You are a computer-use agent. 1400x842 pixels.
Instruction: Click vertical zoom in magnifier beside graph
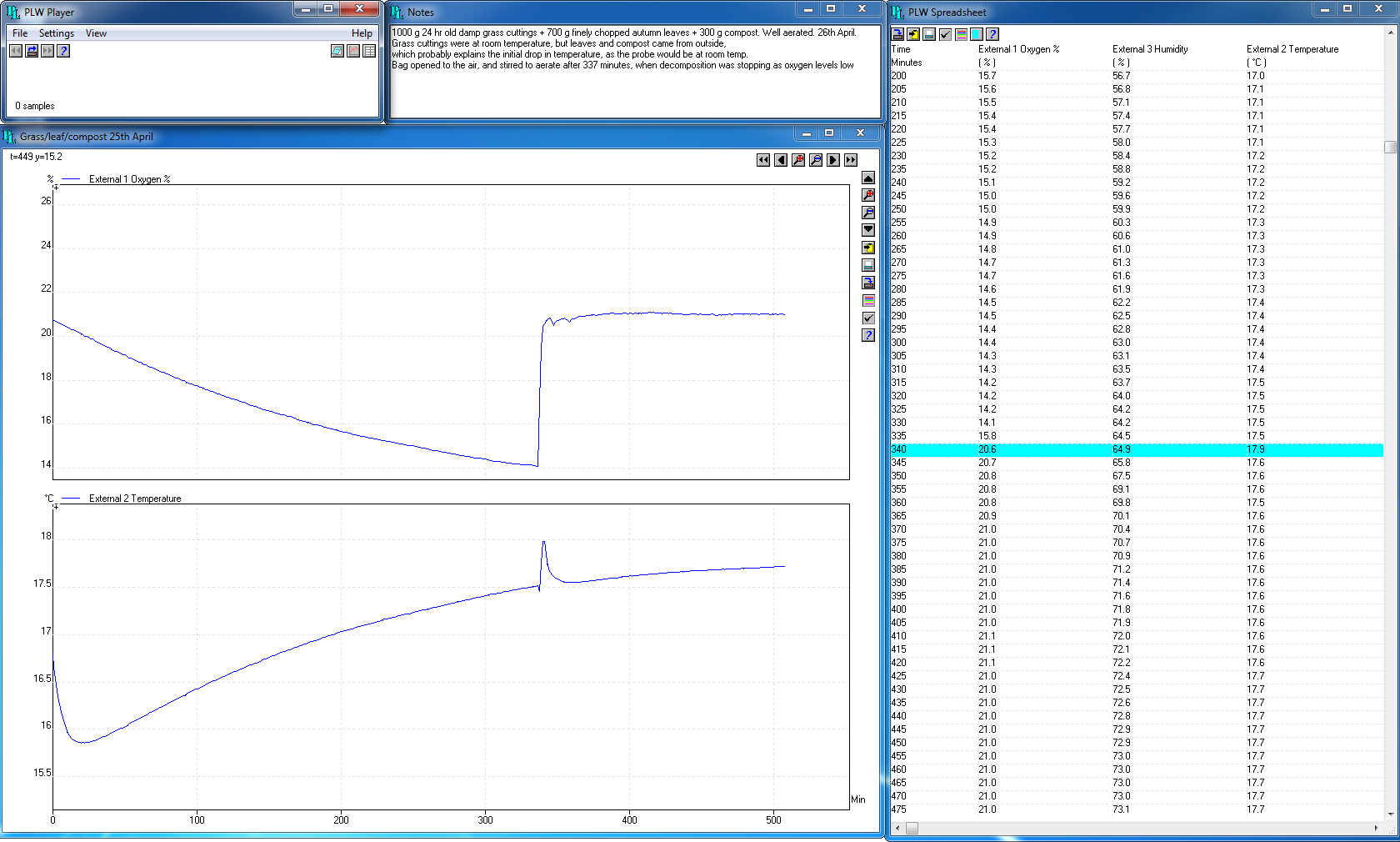[x=868, y=195]
